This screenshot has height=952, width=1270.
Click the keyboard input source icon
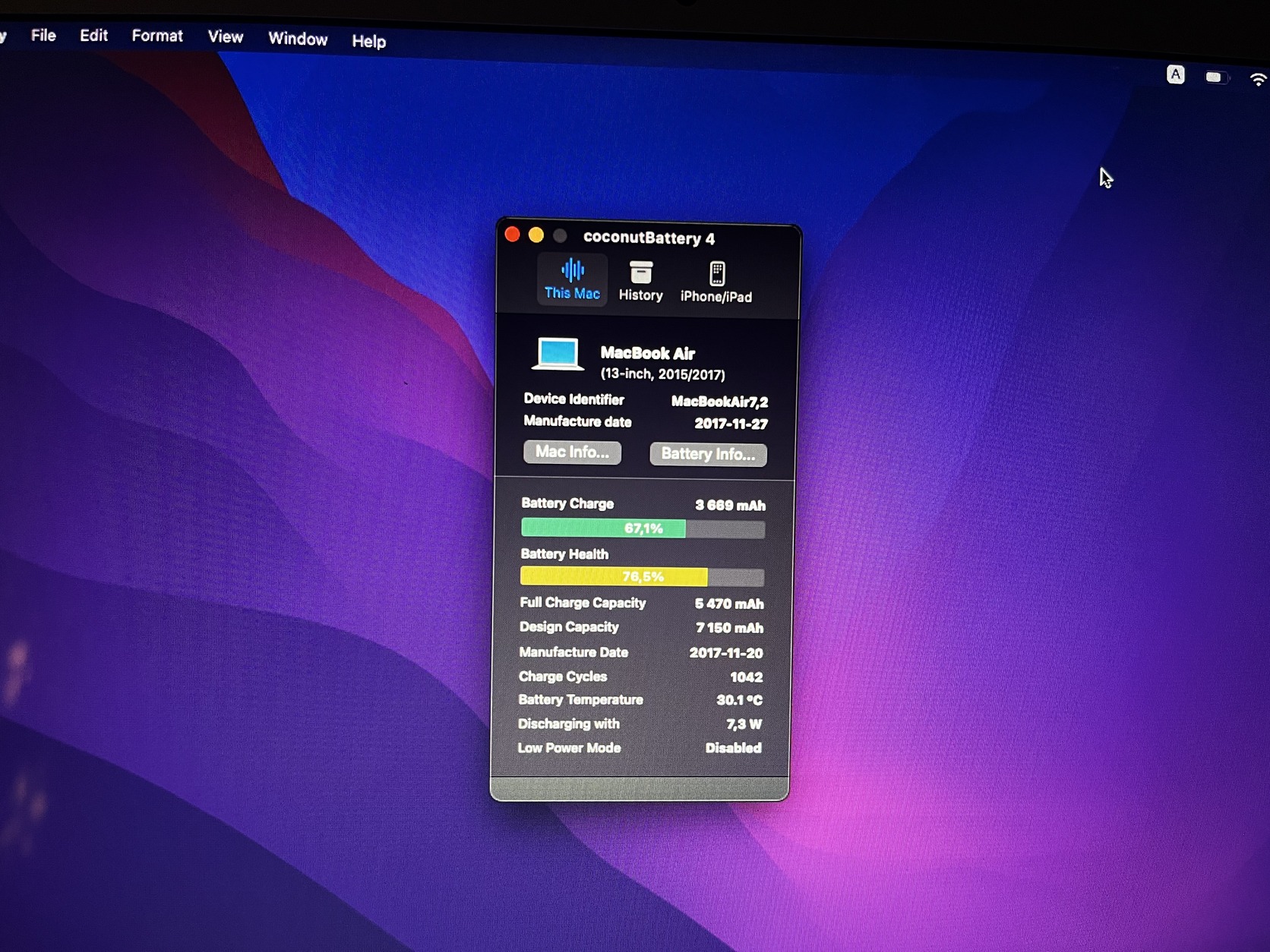tap(1176, 74)
